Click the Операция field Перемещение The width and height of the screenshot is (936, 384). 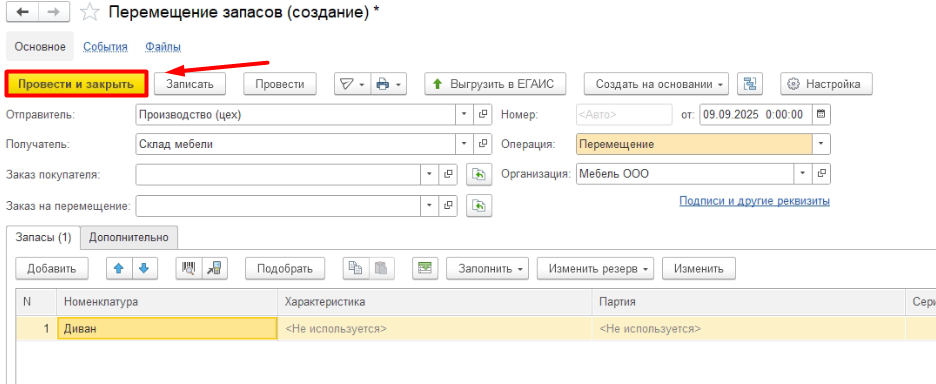click(x=694, y=144)
